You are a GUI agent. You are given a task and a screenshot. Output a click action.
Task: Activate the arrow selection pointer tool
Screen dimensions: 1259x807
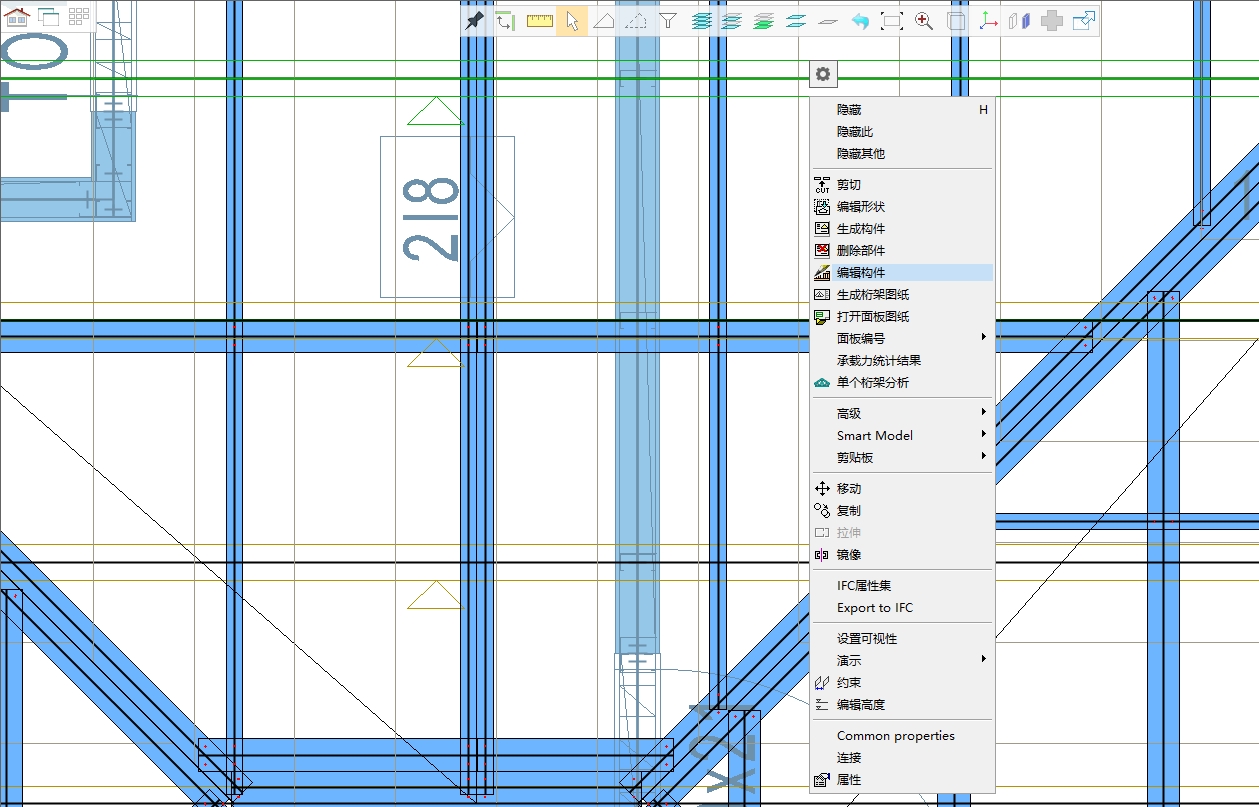[x=572, y=21]
